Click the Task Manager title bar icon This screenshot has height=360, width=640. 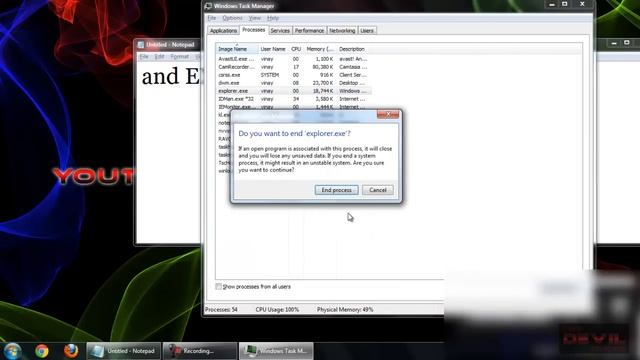tap(208, 6)
